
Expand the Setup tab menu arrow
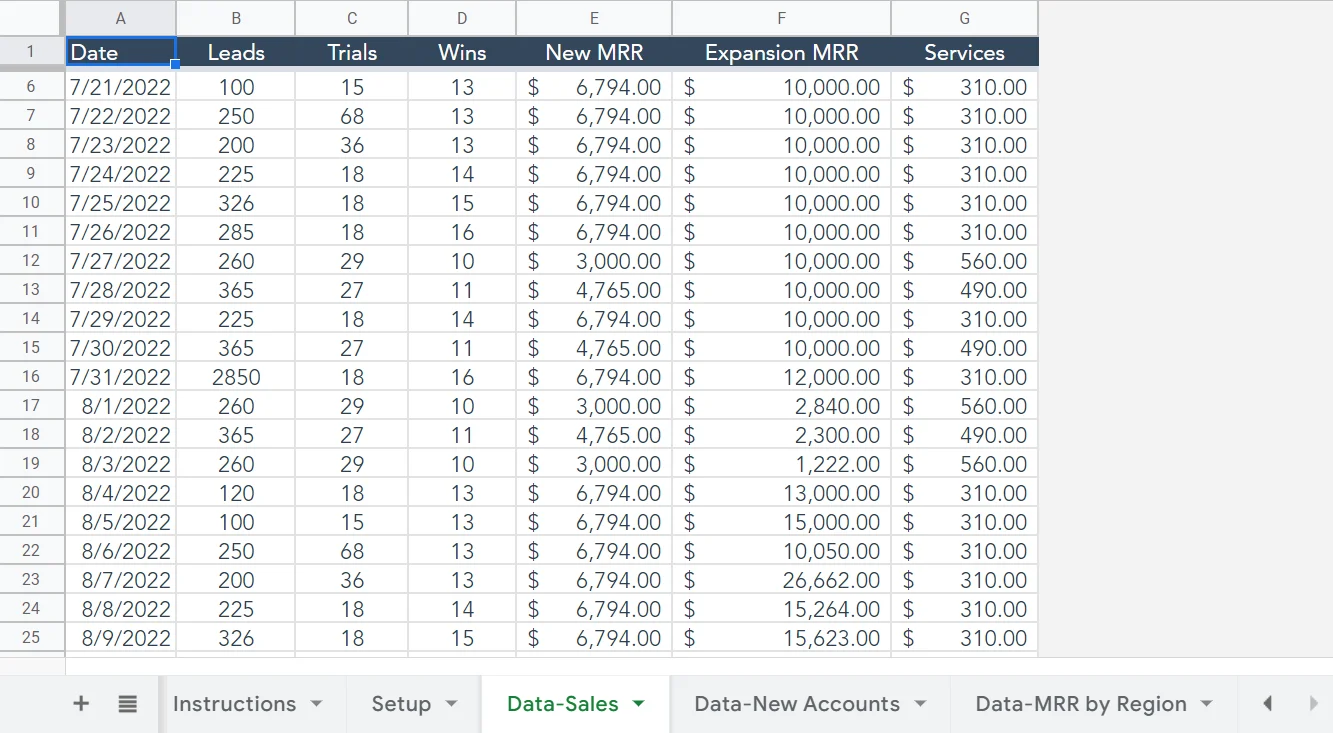point(451,704)
